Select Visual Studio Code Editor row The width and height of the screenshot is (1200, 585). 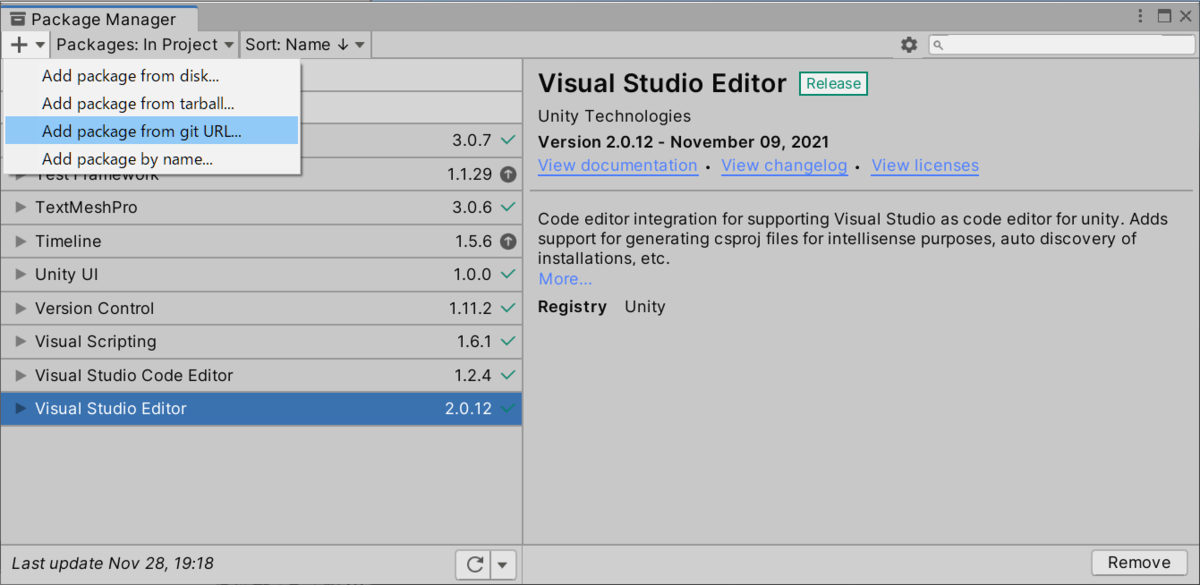click(261, 375)
